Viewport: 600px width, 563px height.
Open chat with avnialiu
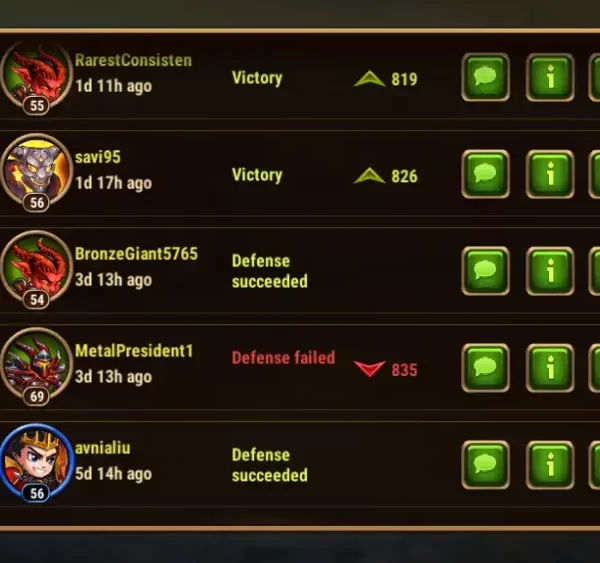click(485, 465)
